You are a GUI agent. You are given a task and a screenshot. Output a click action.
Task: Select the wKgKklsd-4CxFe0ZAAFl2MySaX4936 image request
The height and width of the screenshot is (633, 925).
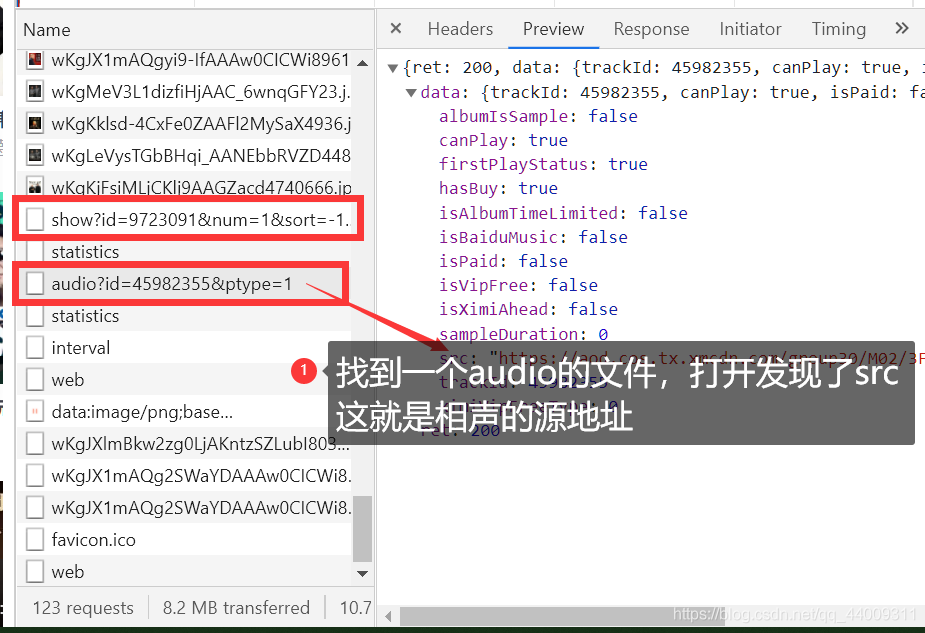tap(184, 123)
